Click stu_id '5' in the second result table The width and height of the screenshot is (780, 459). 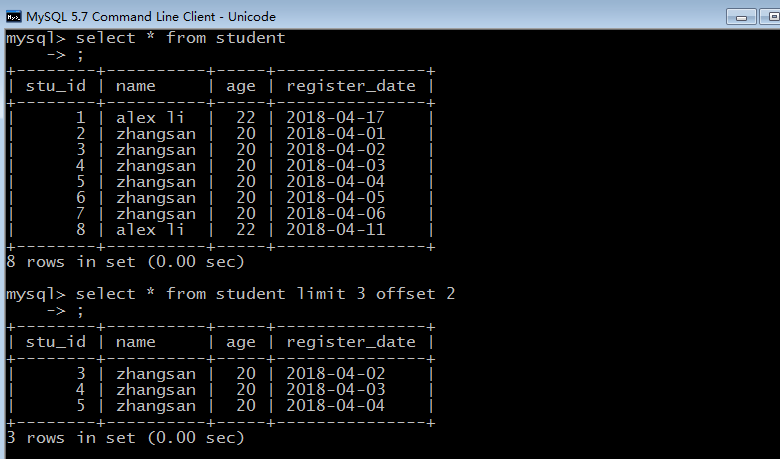(x=81, y=405)
